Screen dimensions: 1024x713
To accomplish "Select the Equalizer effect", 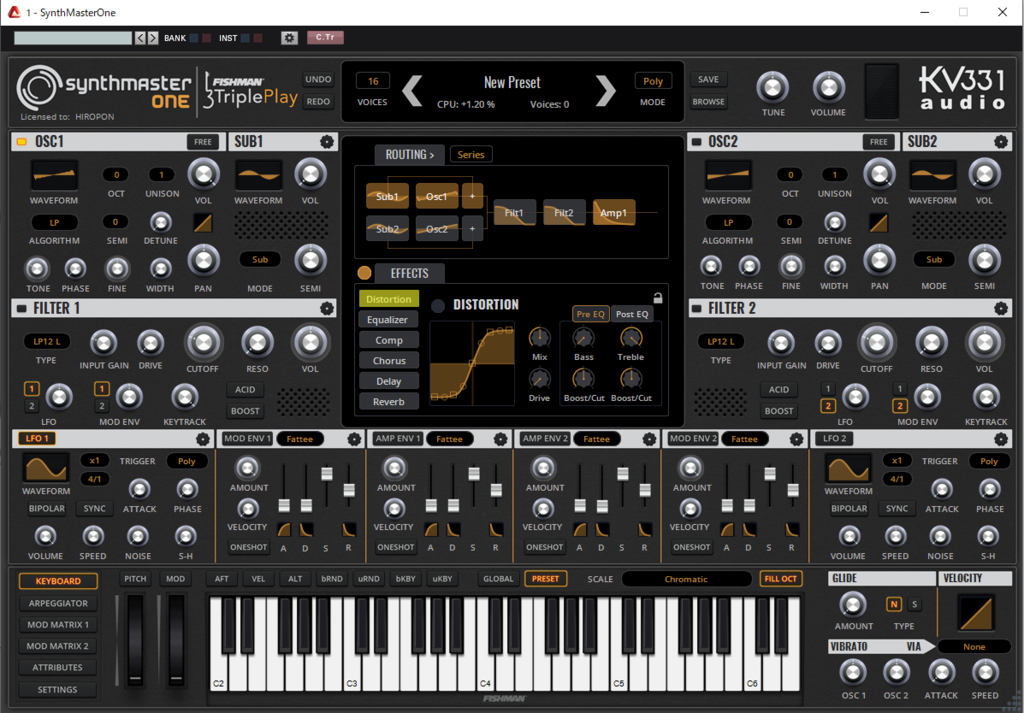I will point(388,320).
